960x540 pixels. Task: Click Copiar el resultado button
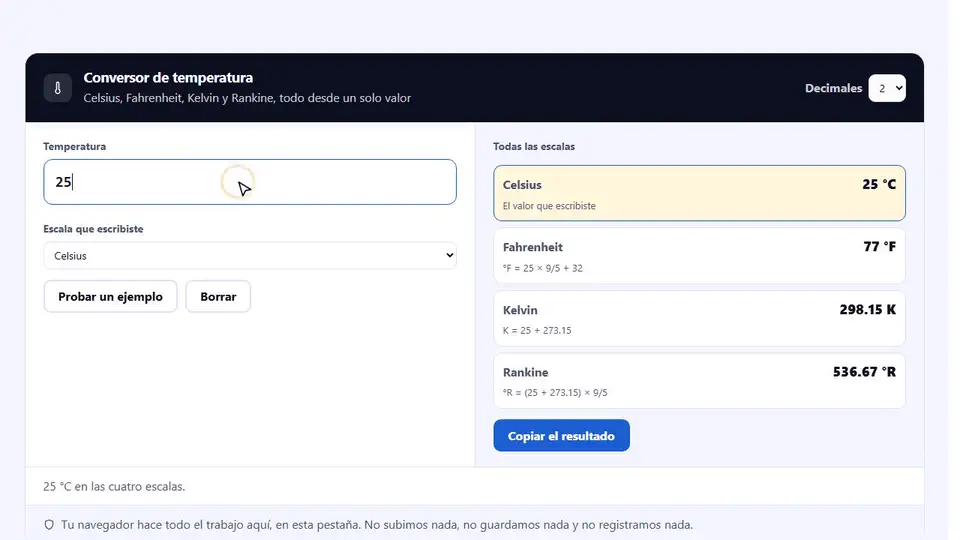pos(561,435)
